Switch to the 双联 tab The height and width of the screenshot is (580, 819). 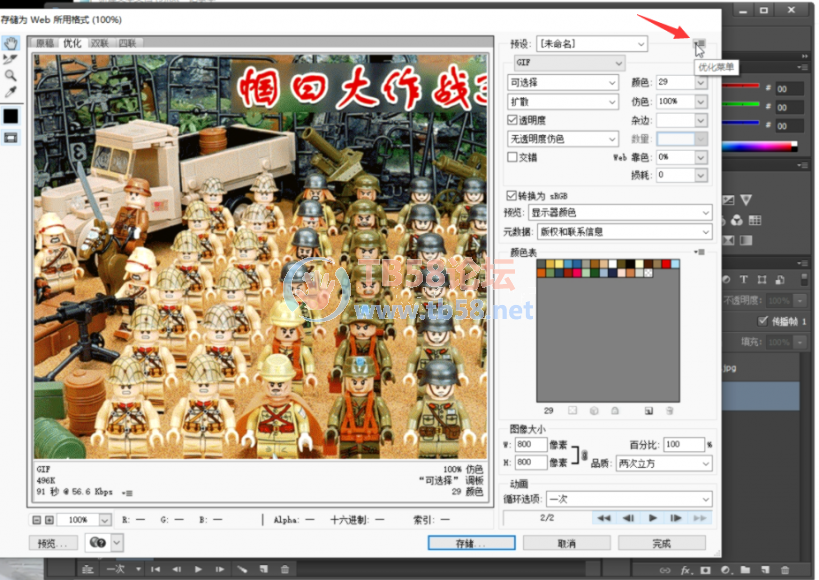click(x=100, y=43)
